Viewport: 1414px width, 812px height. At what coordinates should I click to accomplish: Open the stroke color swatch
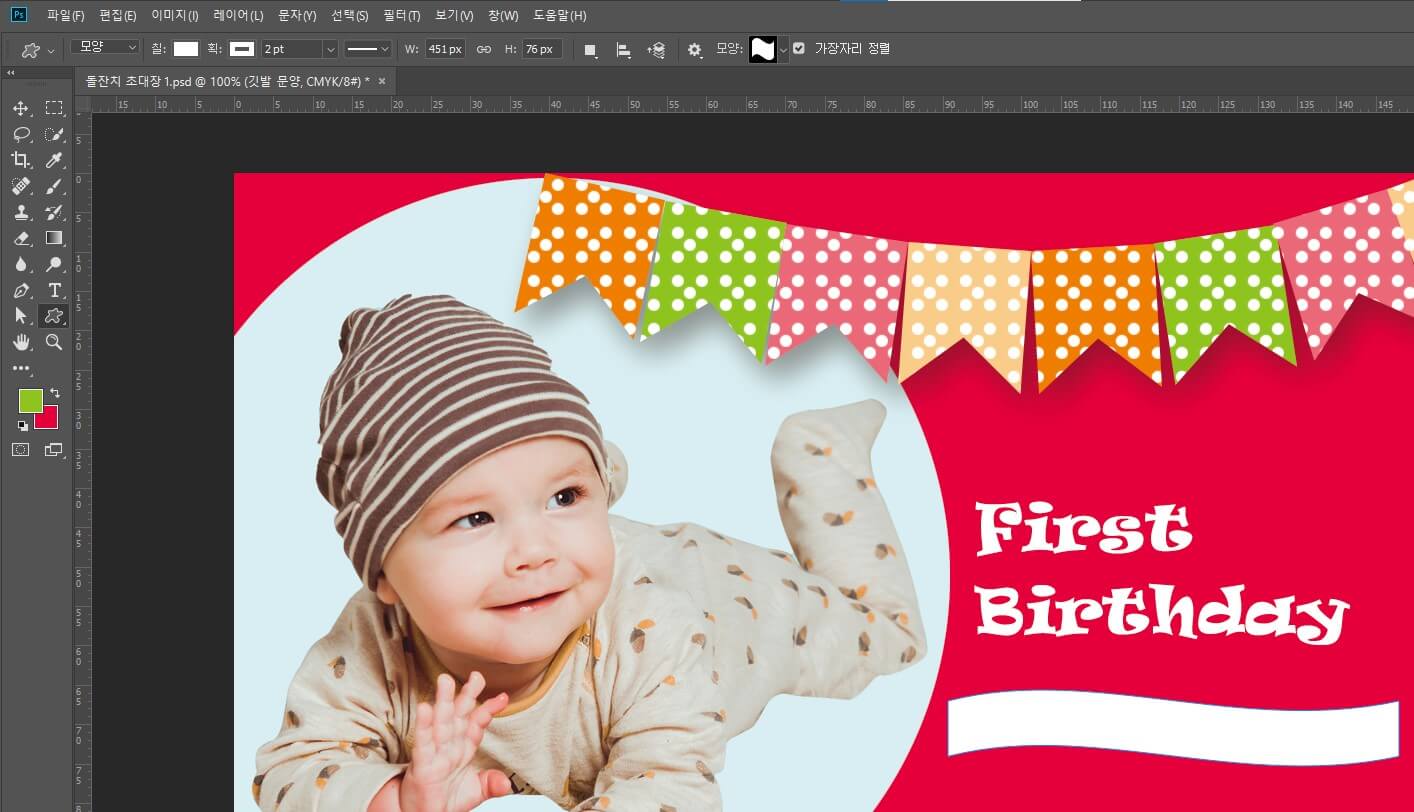(241, 49)
